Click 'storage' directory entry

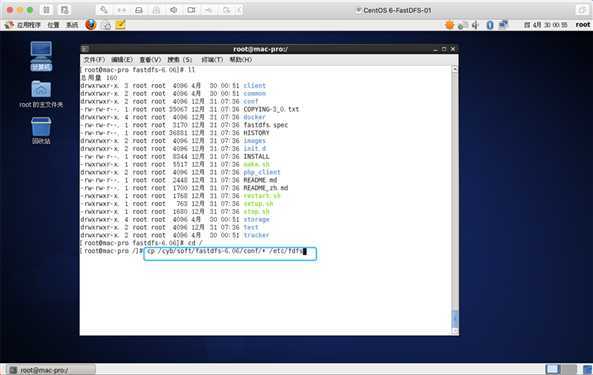[256, 219]
